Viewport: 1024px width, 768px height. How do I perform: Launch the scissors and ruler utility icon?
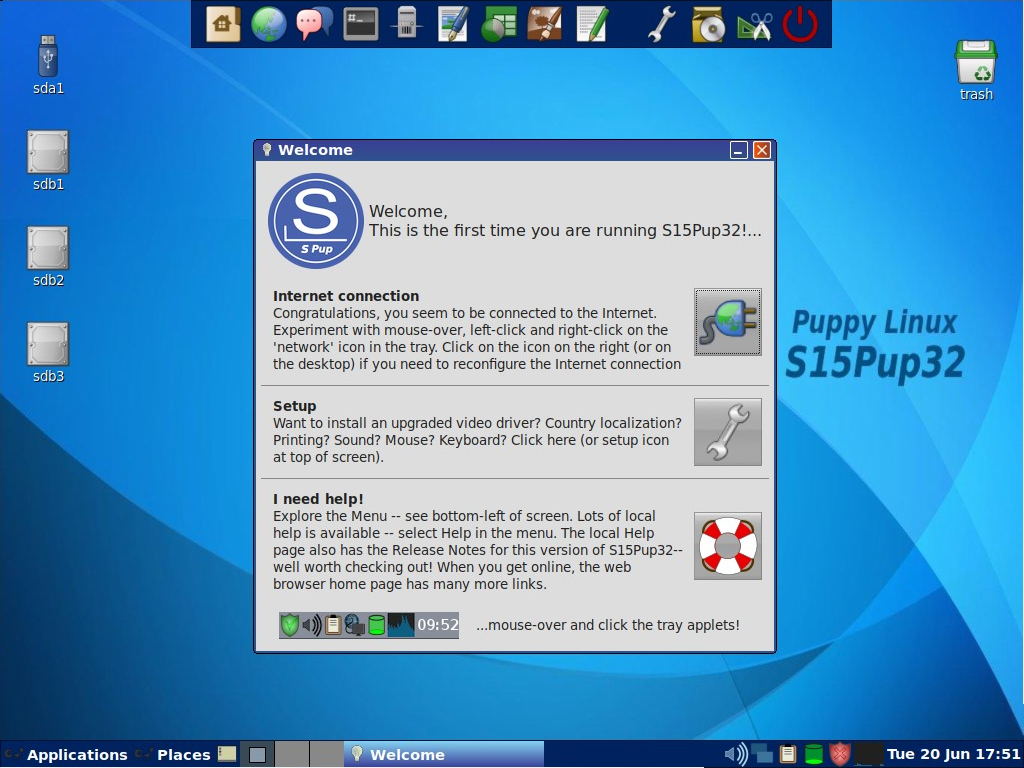click(754, 24)
